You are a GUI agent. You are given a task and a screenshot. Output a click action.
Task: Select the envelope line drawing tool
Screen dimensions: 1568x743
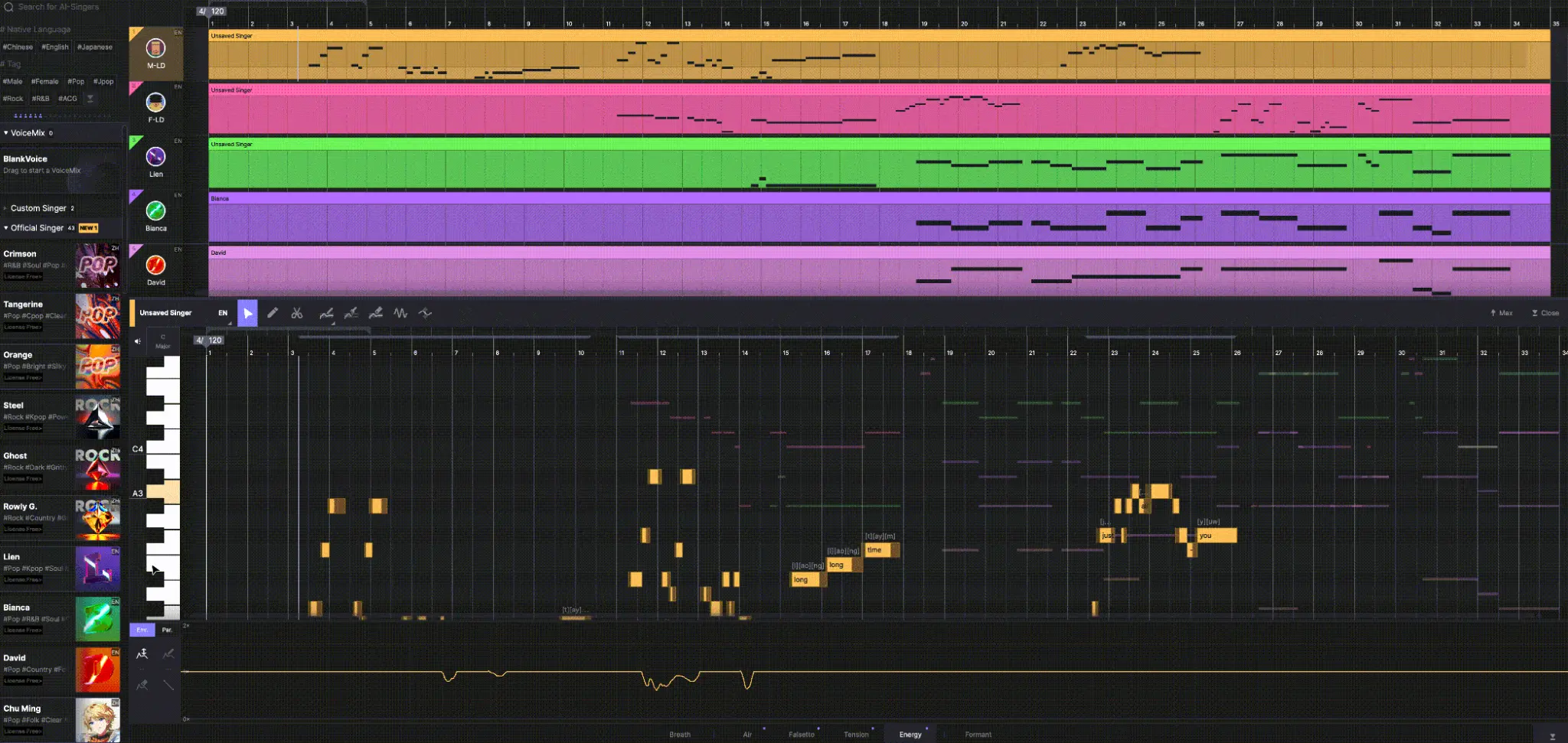[x=168, y=684]
